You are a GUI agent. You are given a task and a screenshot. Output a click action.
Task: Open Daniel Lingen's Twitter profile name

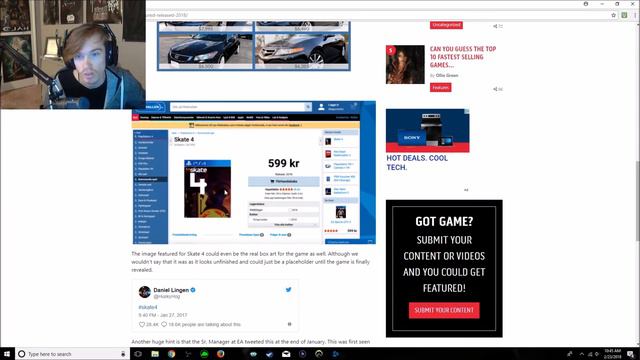[171, 290]
